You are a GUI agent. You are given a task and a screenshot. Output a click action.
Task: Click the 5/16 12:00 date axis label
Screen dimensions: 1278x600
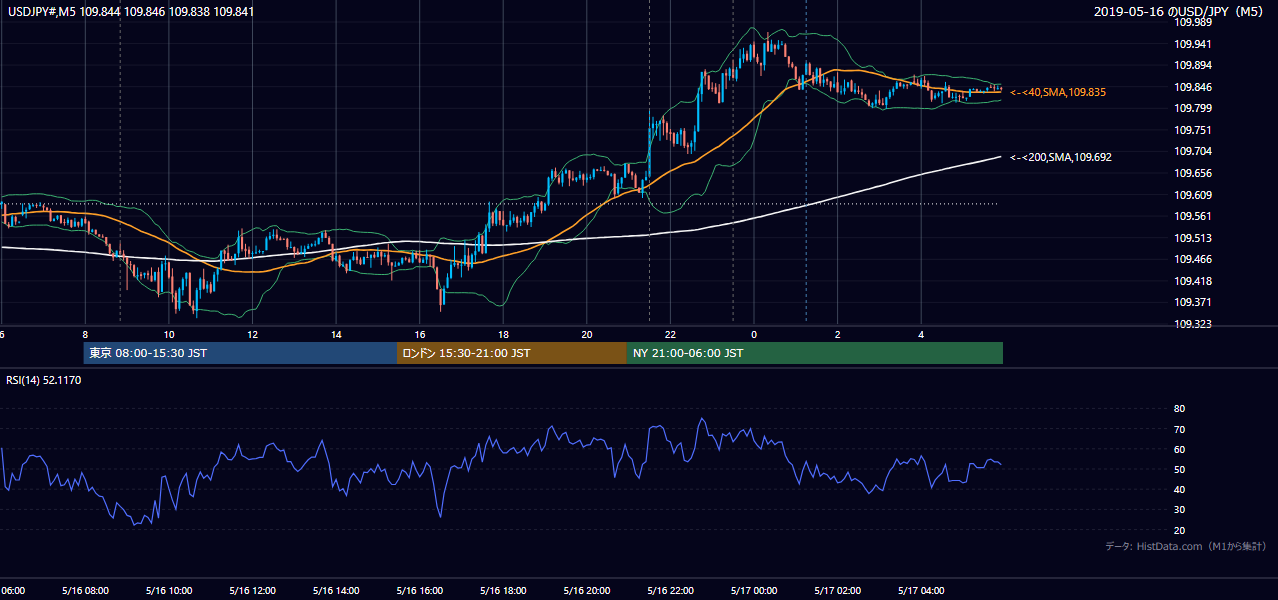tap(252, 591)
